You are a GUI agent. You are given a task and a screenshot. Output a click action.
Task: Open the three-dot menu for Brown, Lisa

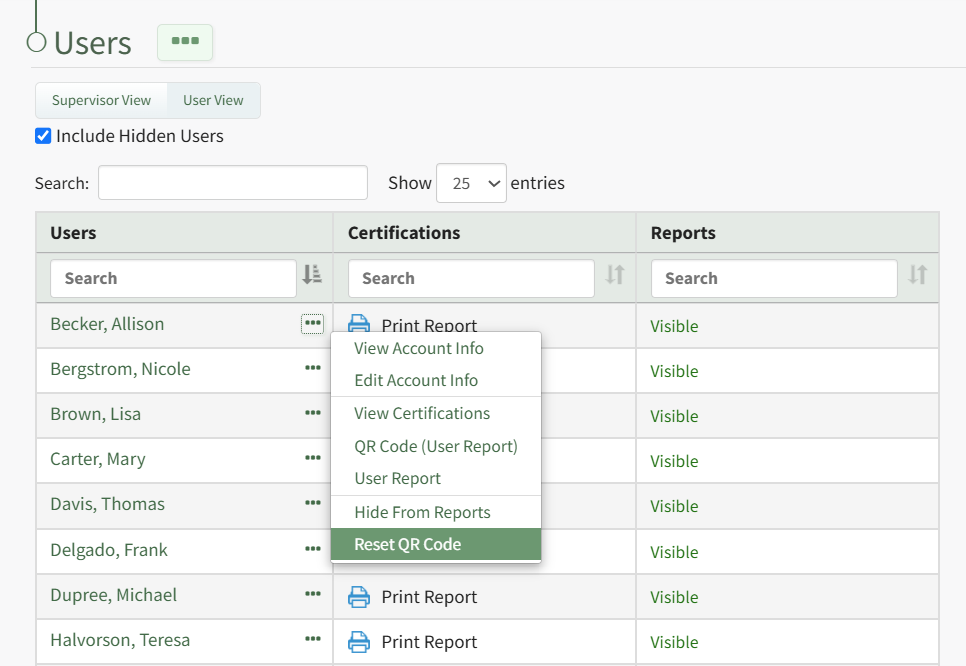(312, 413)
